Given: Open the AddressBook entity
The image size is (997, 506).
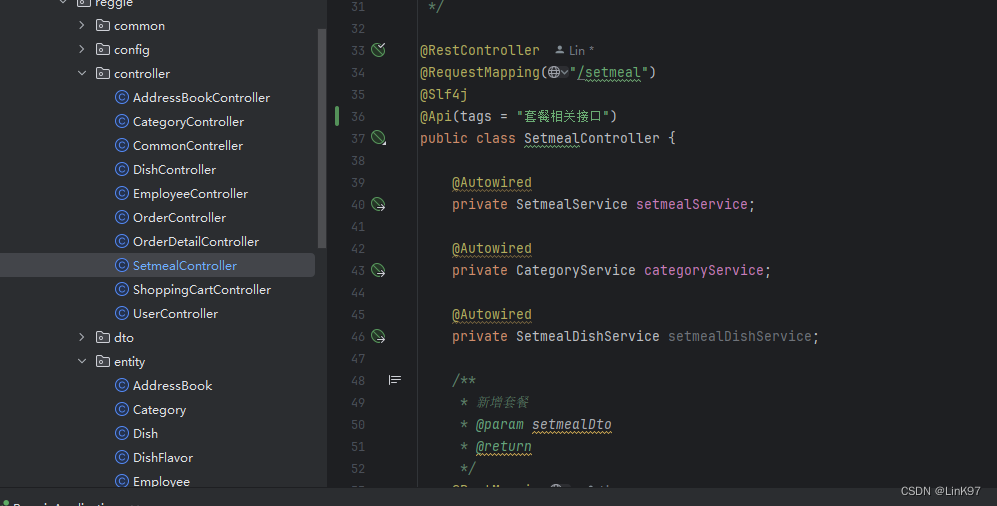Looking at the screenshot, I should 172,385.
